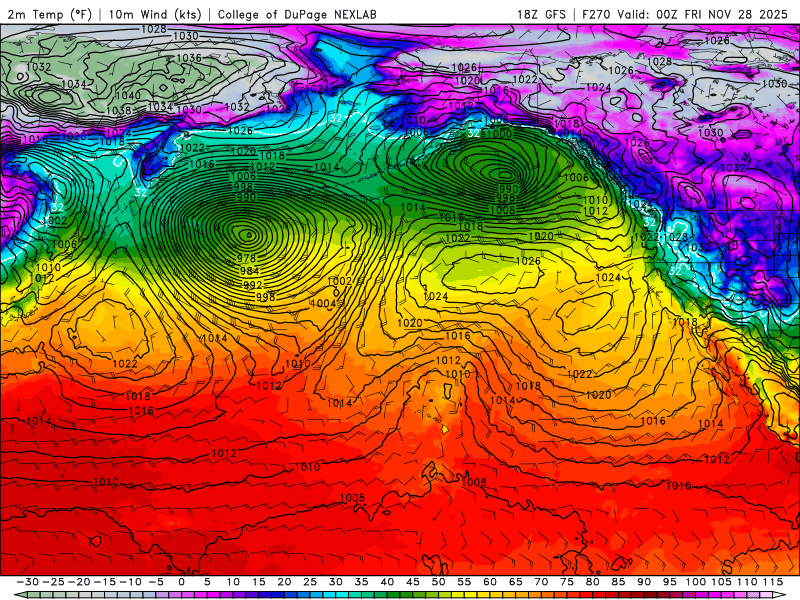Click the 100 label on the temperature scale
Image resolution: width=800 pixels, height=600 pixels.
[695, 582]
